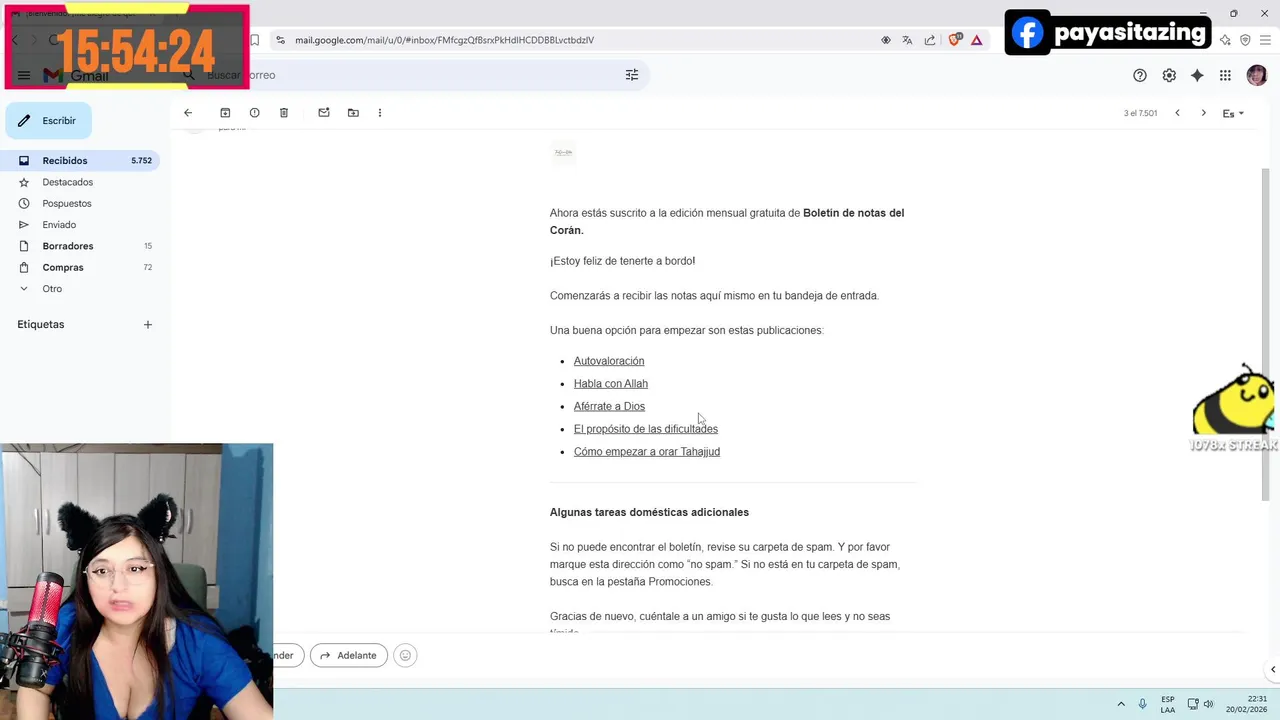Viewport: 1280px width, 720px height.
Task: Move email to a folder
Action: [x=353, y=113]
